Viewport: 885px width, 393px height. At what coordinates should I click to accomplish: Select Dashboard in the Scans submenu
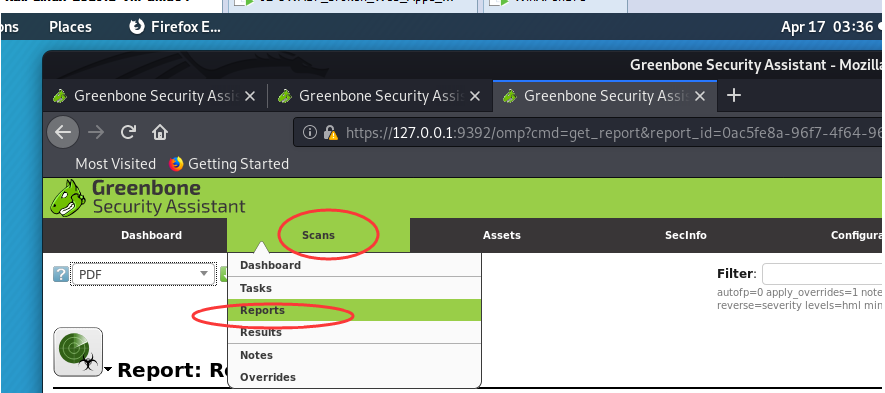(354, 265)
